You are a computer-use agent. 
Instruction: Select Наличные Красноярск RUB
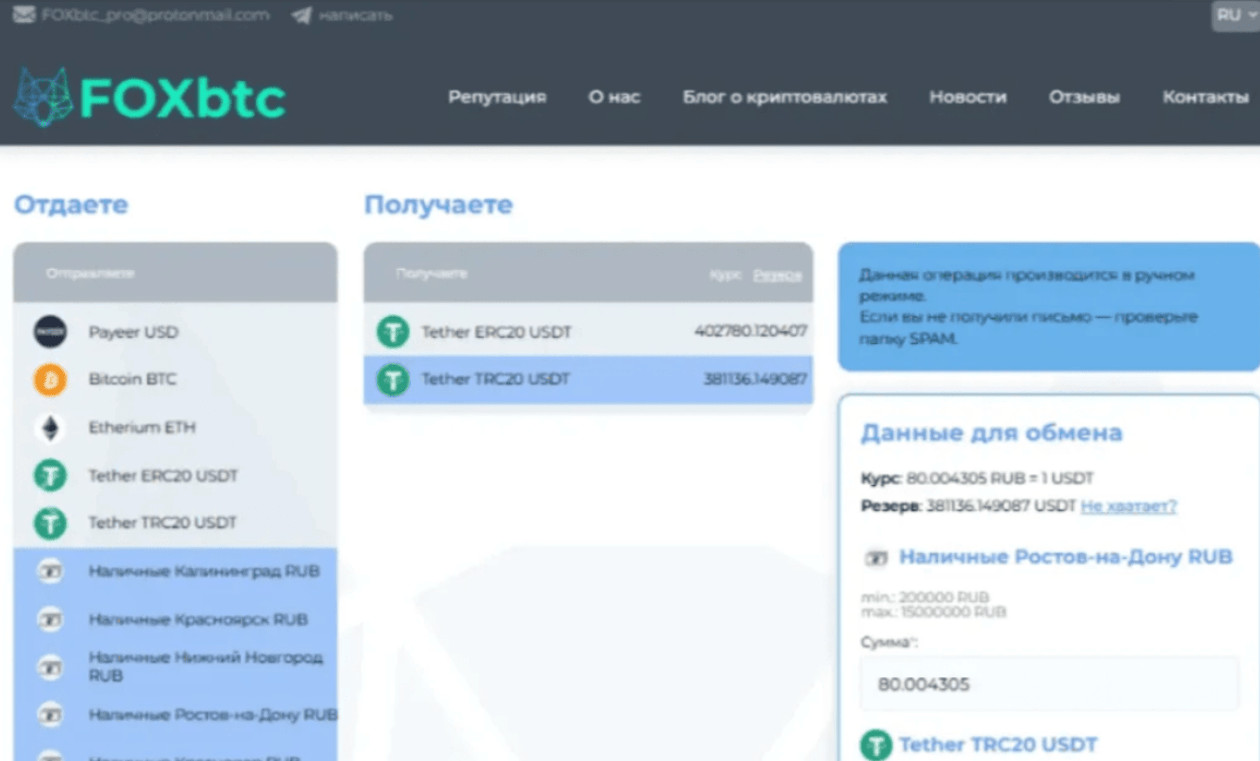tap(175, 619)
